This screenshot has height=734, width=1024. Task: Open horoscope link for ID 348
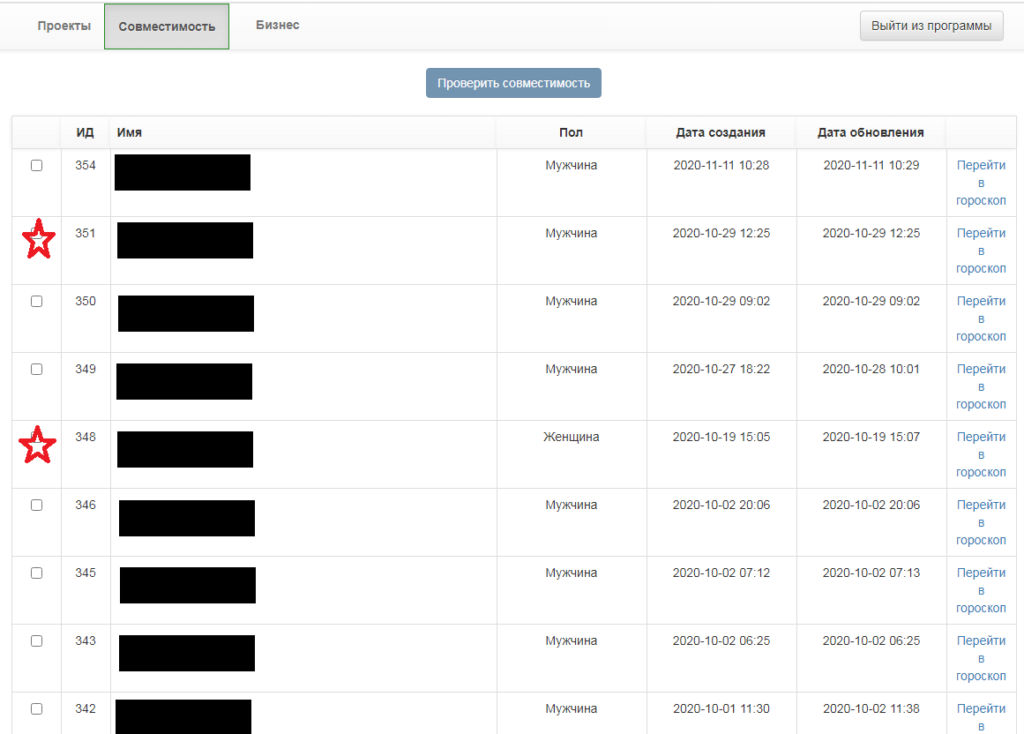981,455
